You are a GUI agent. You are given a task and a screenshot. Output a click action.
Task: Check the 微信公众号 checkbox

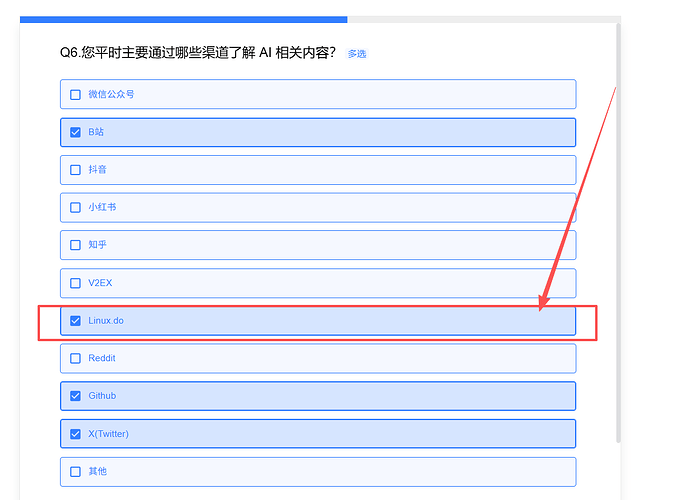[75, 95]
